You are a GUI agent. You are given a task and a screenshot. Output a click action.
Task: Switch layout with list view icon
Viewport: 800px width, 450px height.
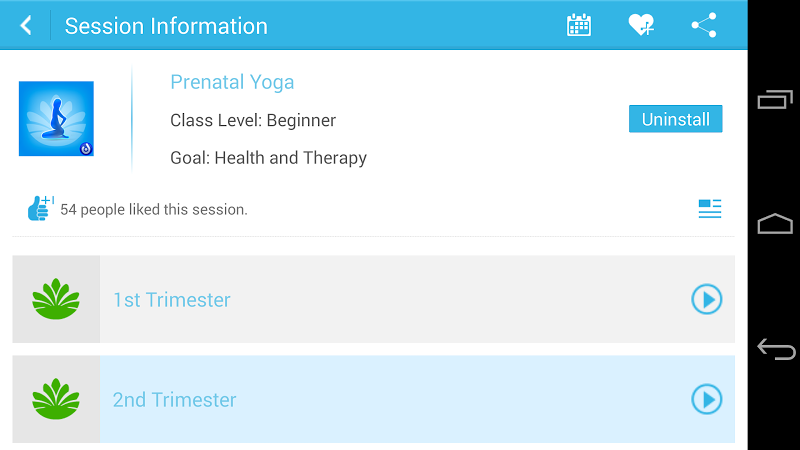[710, 209]
